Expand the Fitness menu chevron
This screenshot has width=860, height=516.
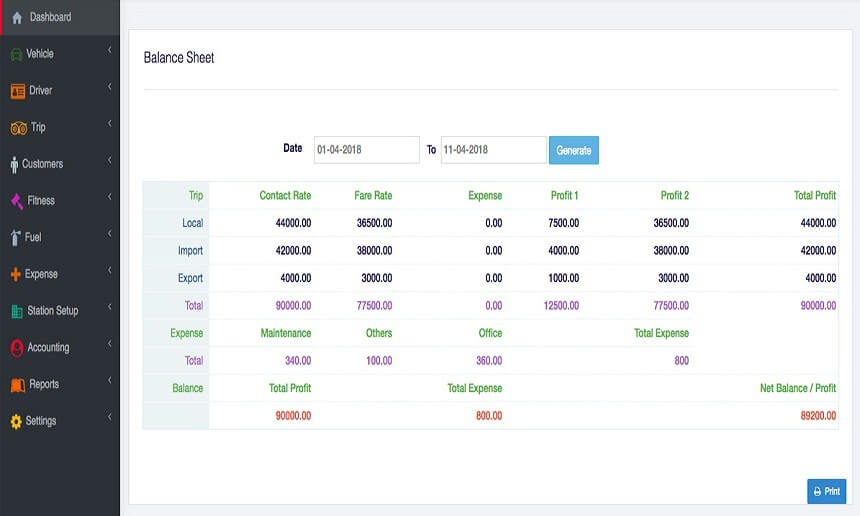[109, 197]
